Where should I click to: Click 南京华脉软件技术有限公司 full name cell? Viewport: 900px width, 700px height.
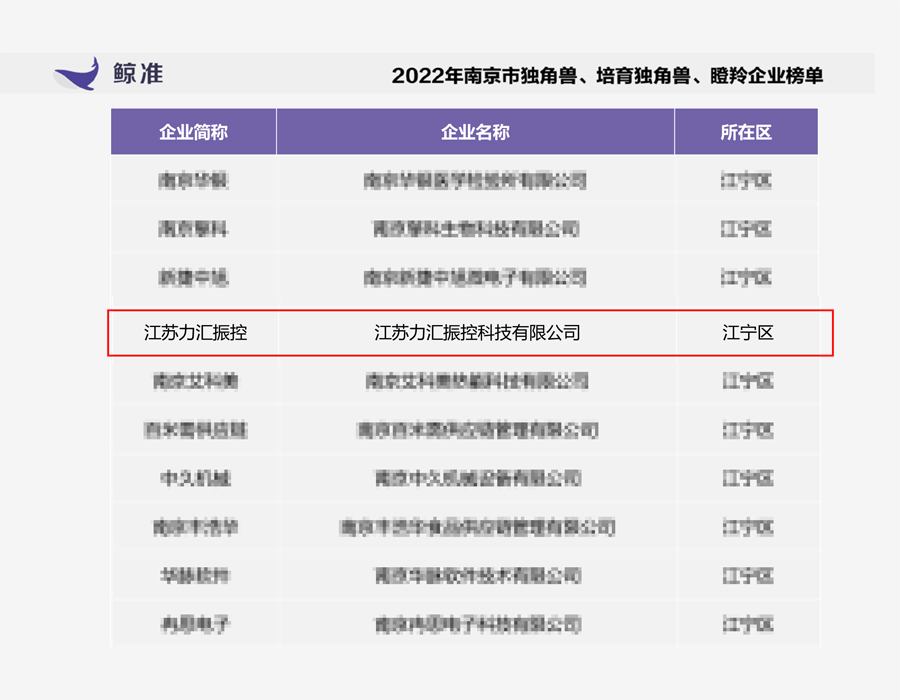pos(476,576)
